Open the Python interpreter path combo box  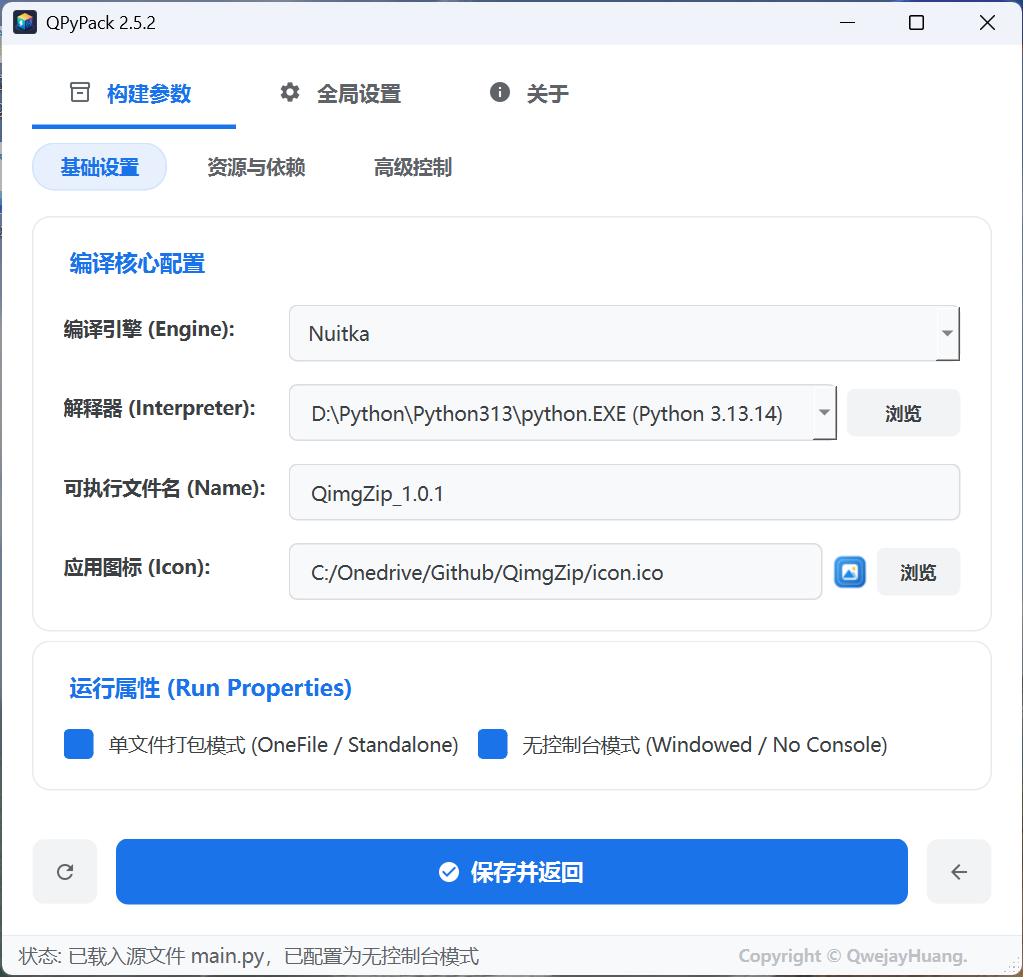pos(562,412)
